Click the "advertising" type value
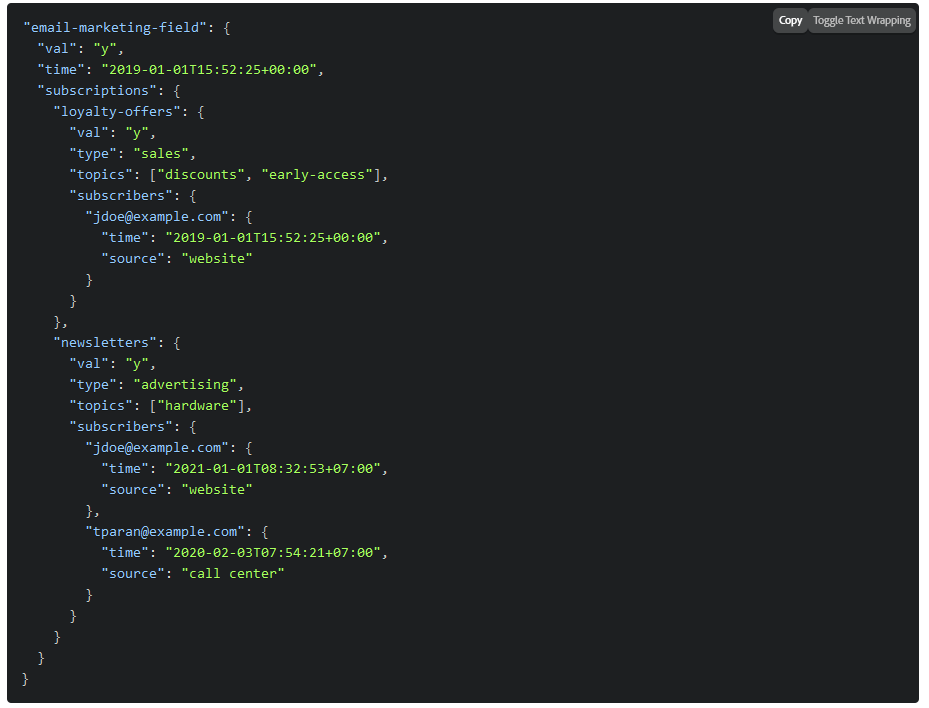 pyautogui.click(x=188, y=384)
